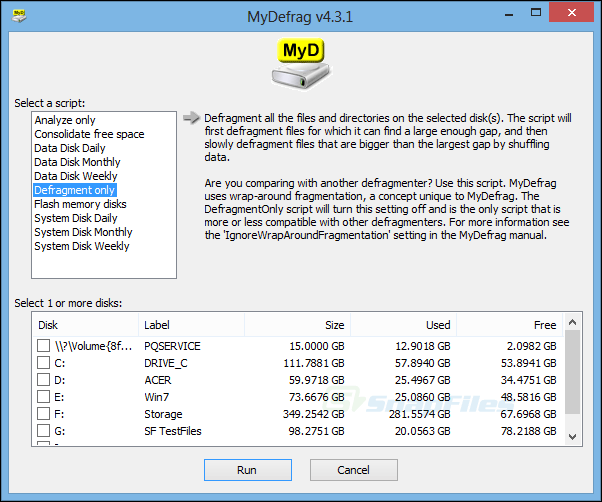Click the 349.2542 GB size value
Image resolution: width=602 pixels, height=502 pixels.
[314, 414]
